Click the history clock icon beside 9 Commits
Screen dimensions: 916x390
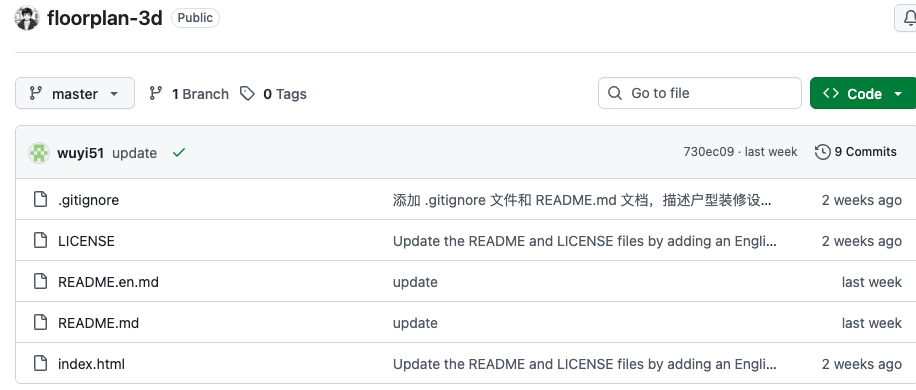point(823,152)
